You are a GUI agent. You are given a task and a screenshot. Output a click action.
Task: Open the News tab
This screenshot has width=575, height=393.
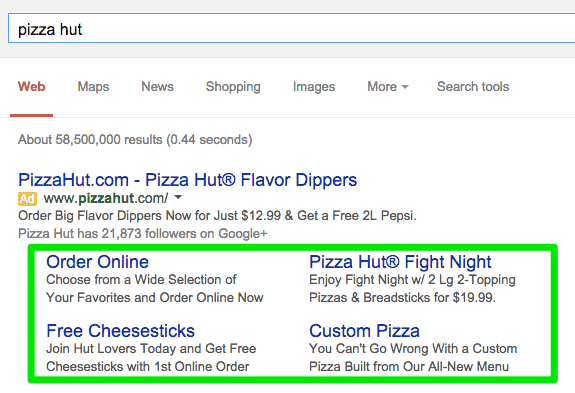tap(157, 87)
